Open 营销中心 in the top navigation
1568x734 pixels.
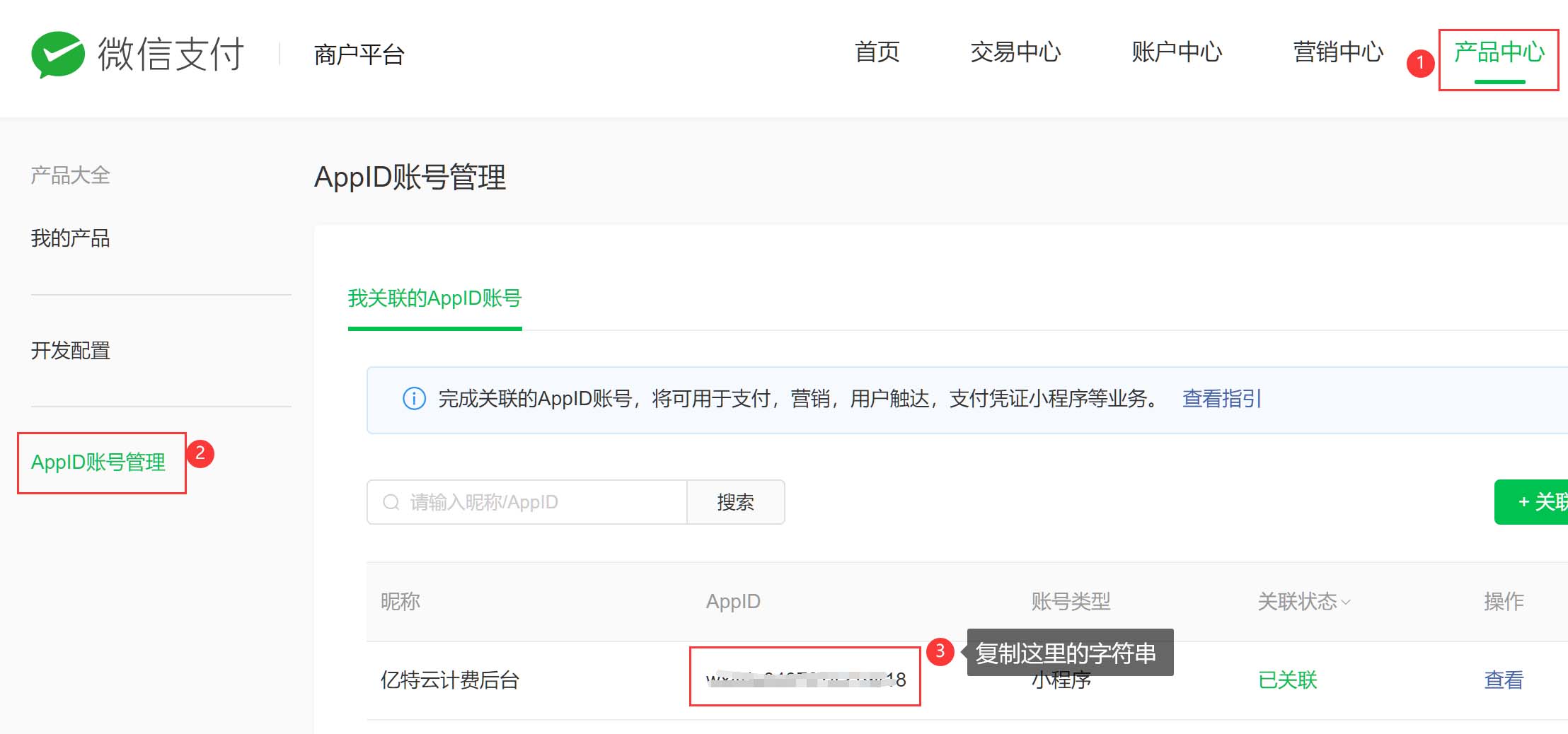[x=1338, y=52]
